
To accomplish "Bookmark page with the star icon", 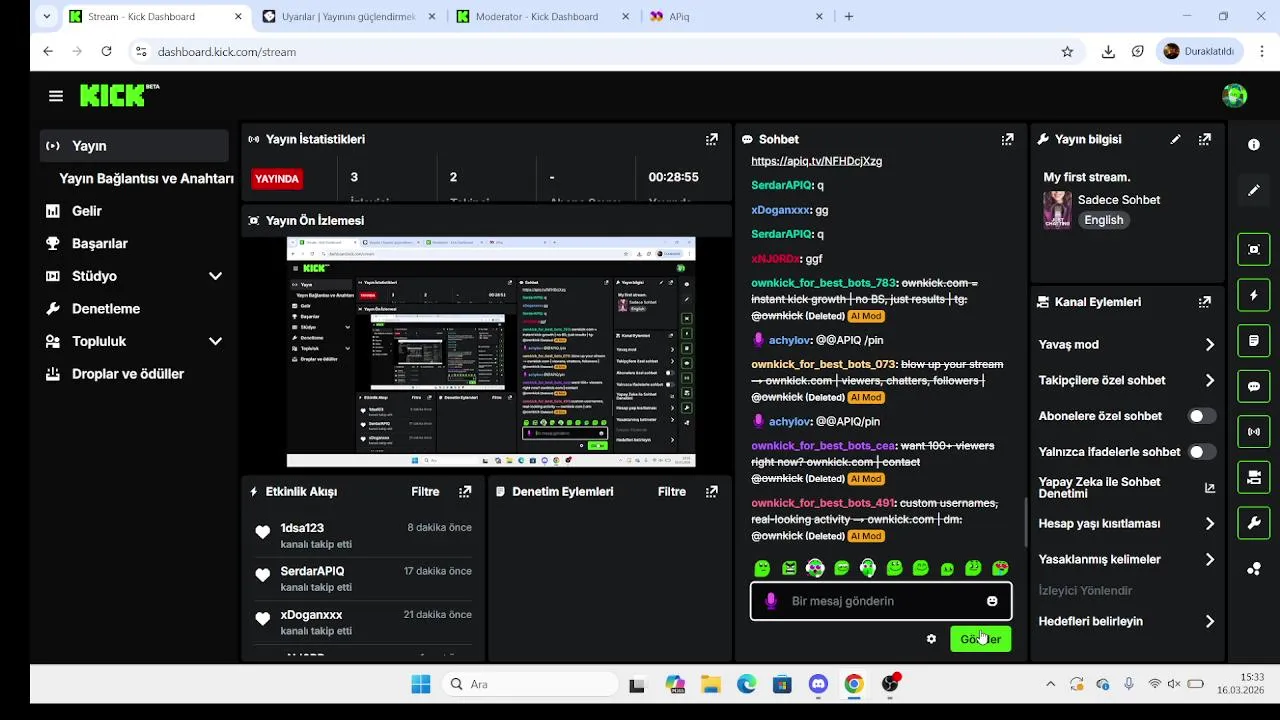I will (x=1067, y=51).
